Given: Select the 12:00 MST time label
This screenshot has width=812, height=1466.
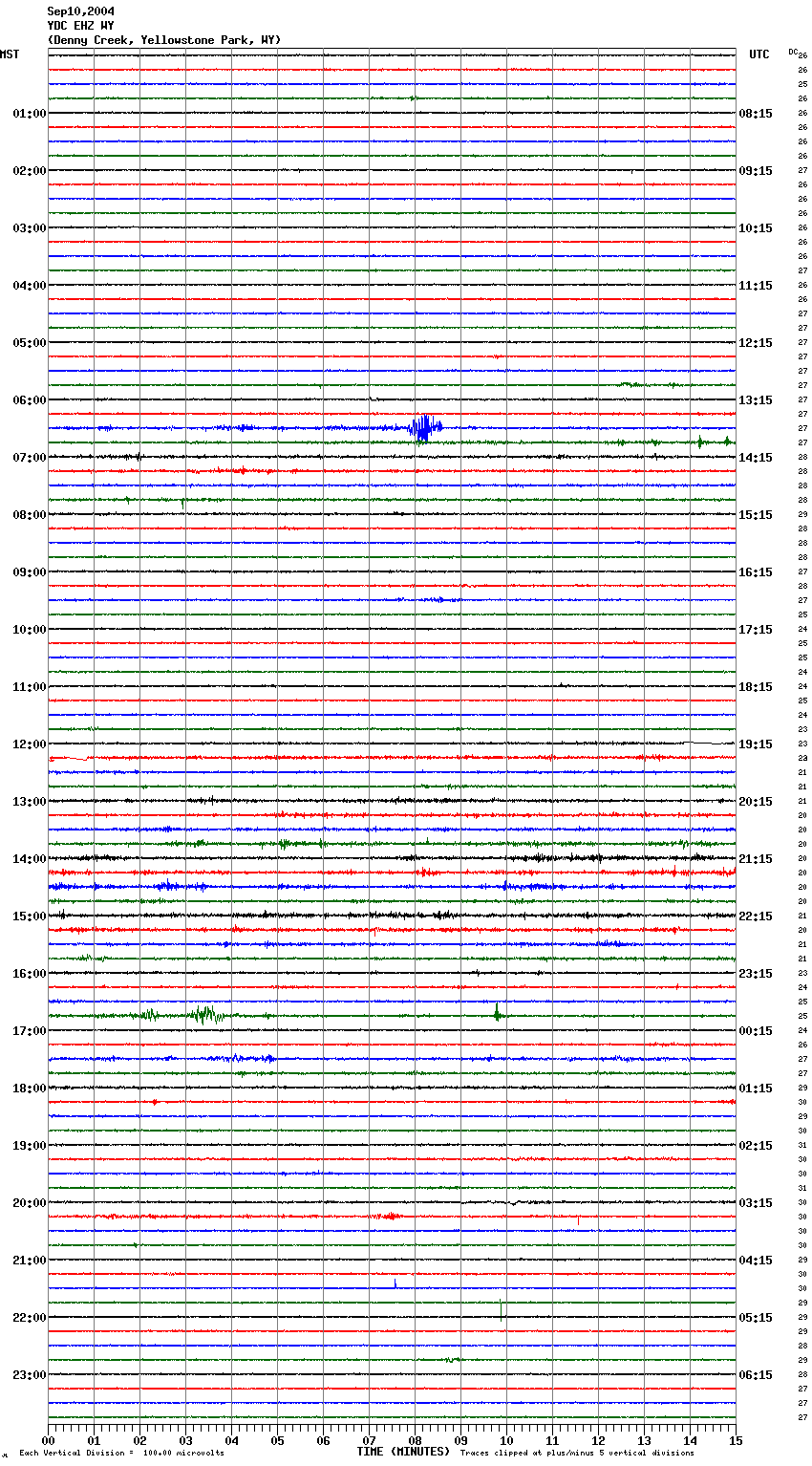Looking at the screenshot, I should point(30,744).
